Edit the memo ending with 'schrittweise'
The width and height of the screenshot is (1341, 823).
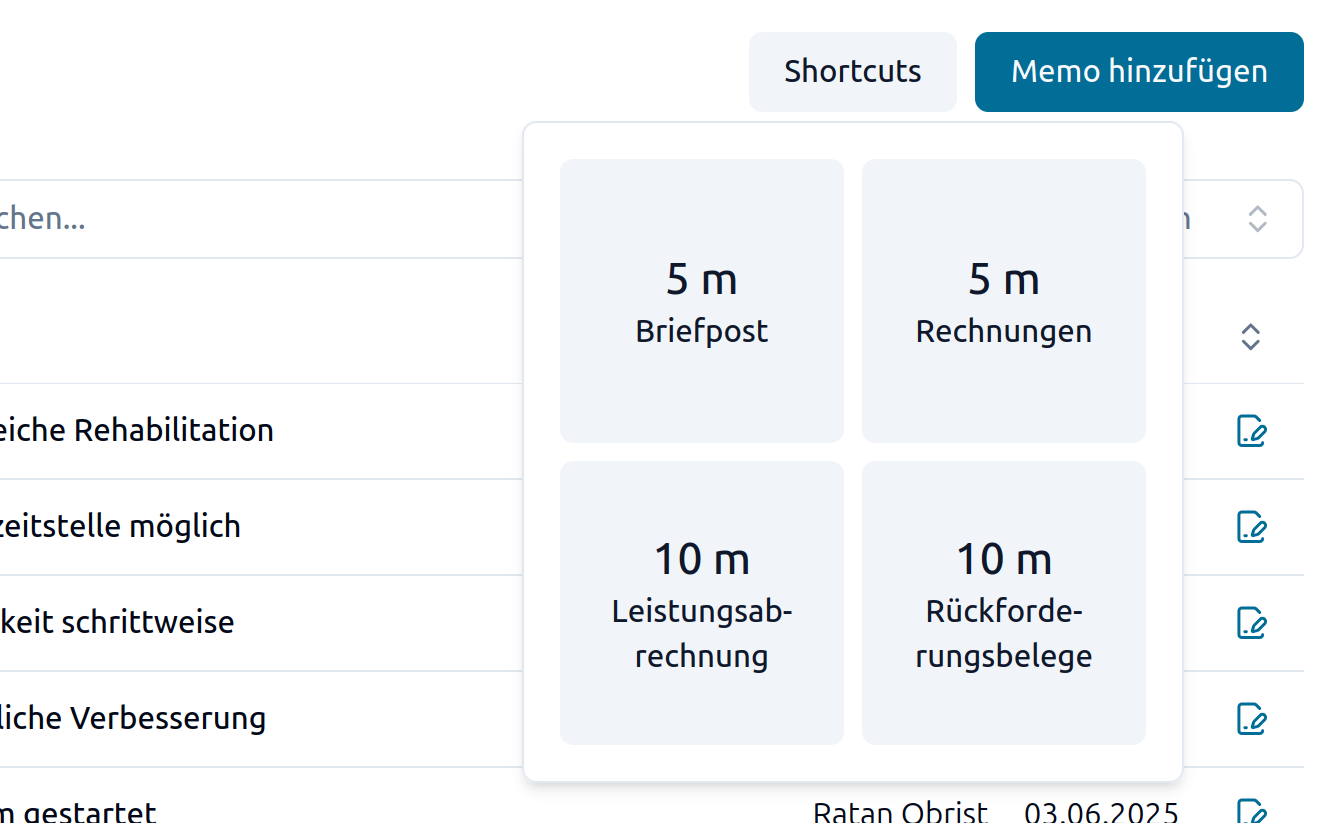click(1251, 623)
